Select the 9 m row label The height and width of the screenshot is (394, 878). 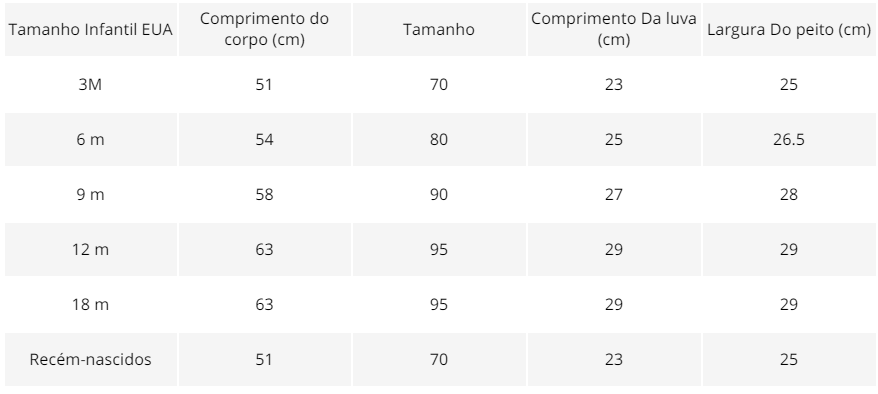[91, 194]
